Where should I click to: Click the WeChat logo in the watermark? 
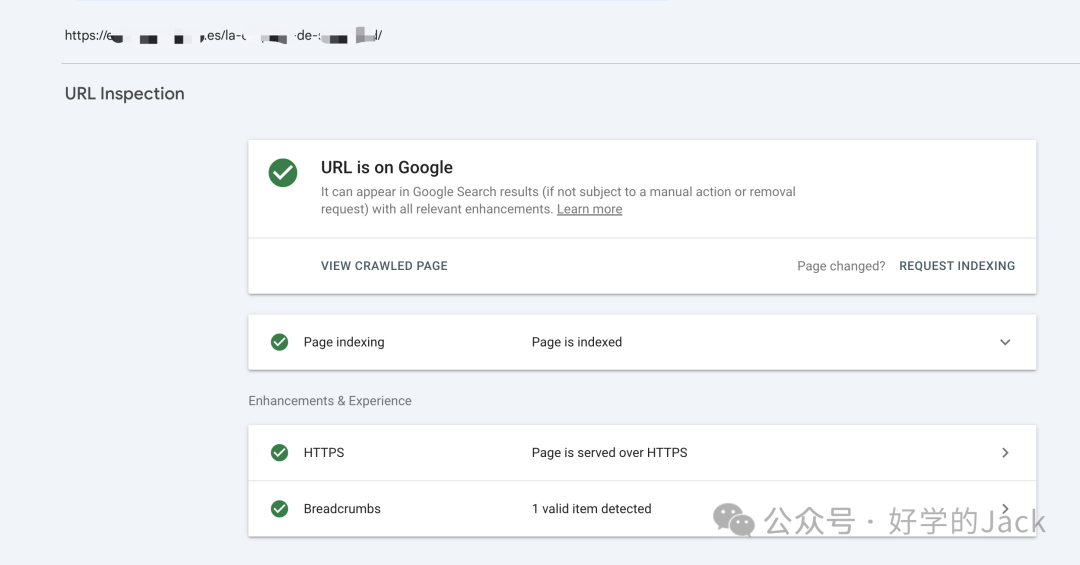[x=734, y=520]
